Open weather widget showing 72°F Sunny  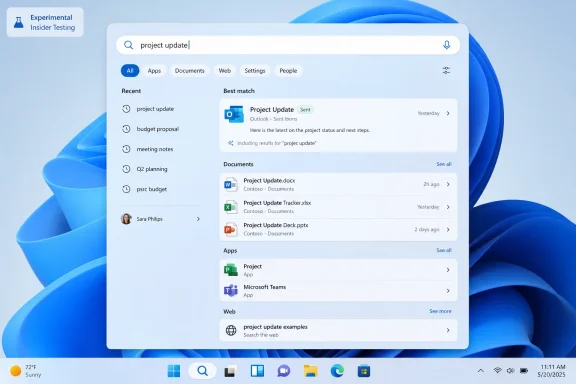(x=25, y=371)
